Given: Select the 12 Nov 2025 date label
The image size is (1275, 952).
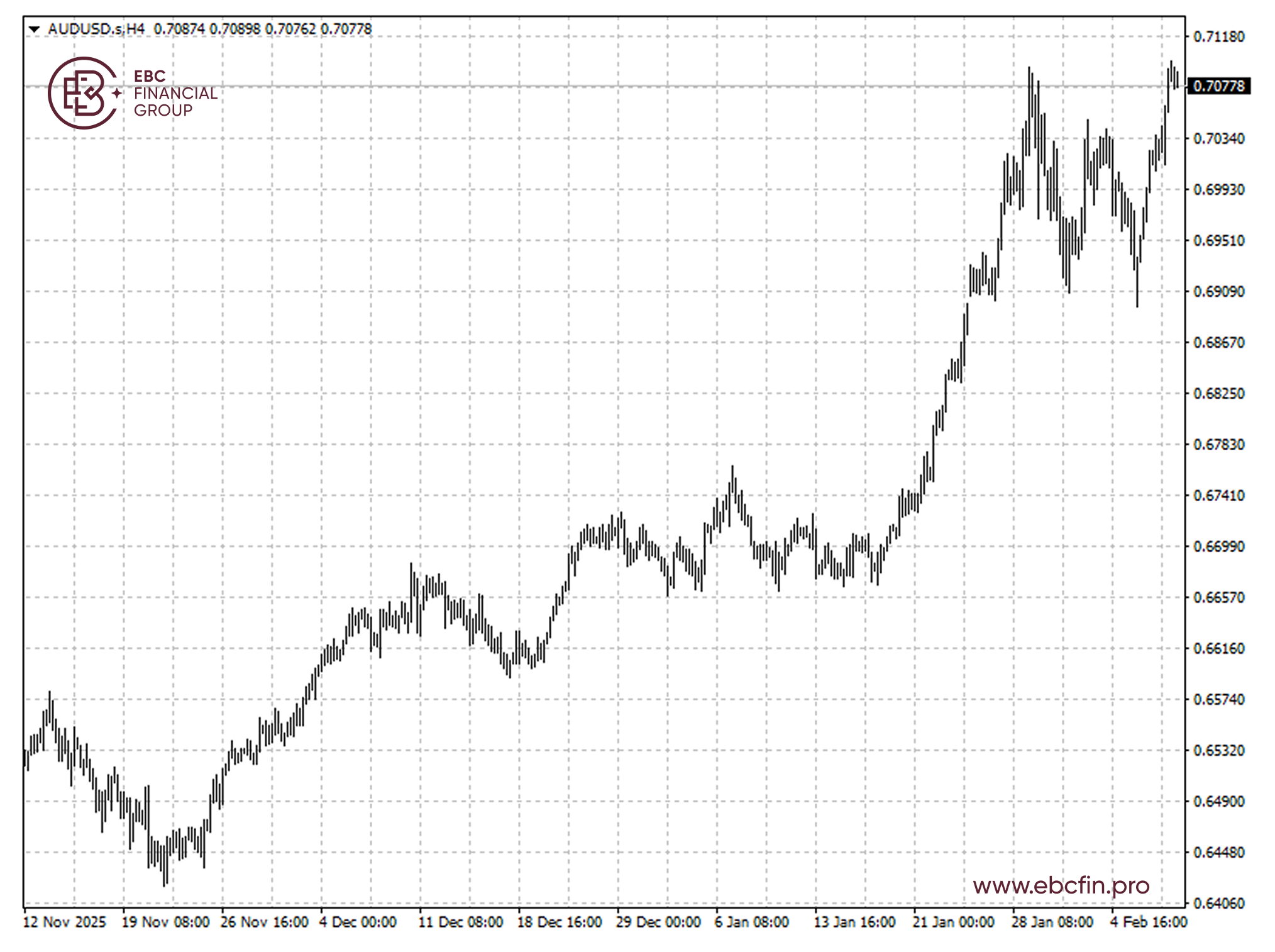Looking at the screenshot, I should 64,922.
